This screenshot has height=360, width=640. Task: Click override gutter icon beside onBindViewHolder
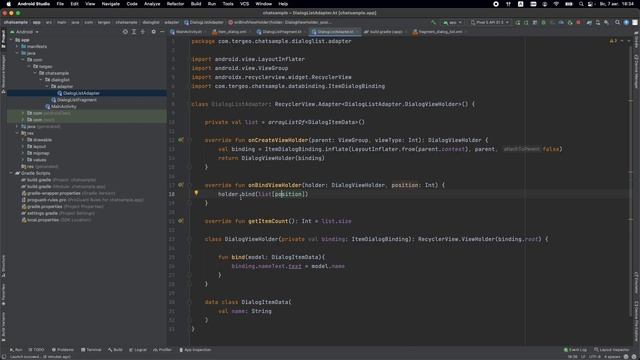181,185
